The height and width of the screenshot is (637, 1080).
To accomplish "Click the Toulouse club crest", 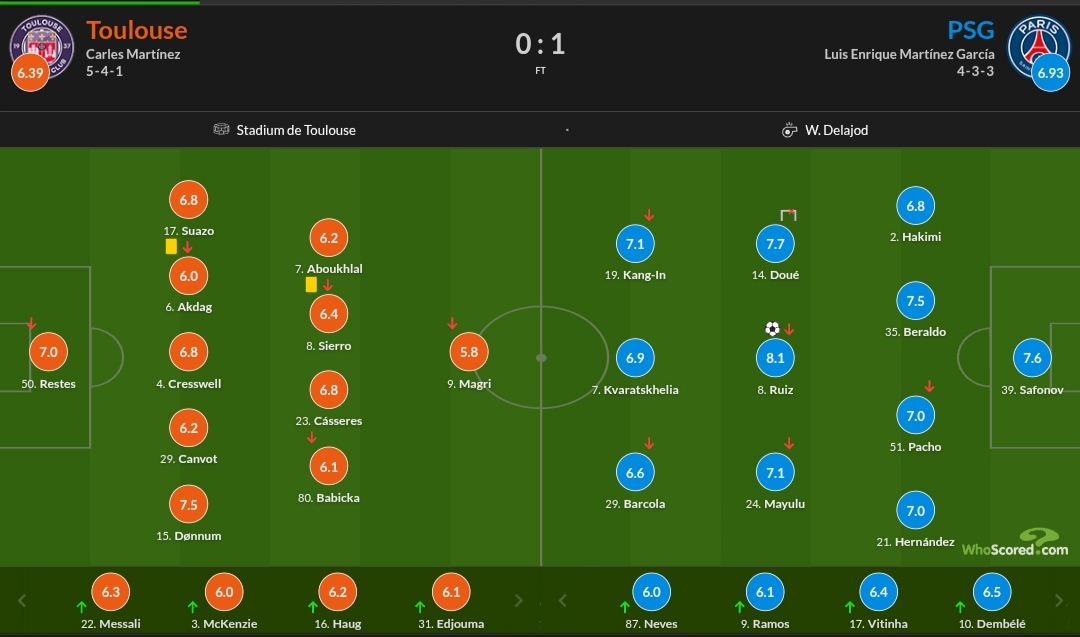I will [41, 47].
